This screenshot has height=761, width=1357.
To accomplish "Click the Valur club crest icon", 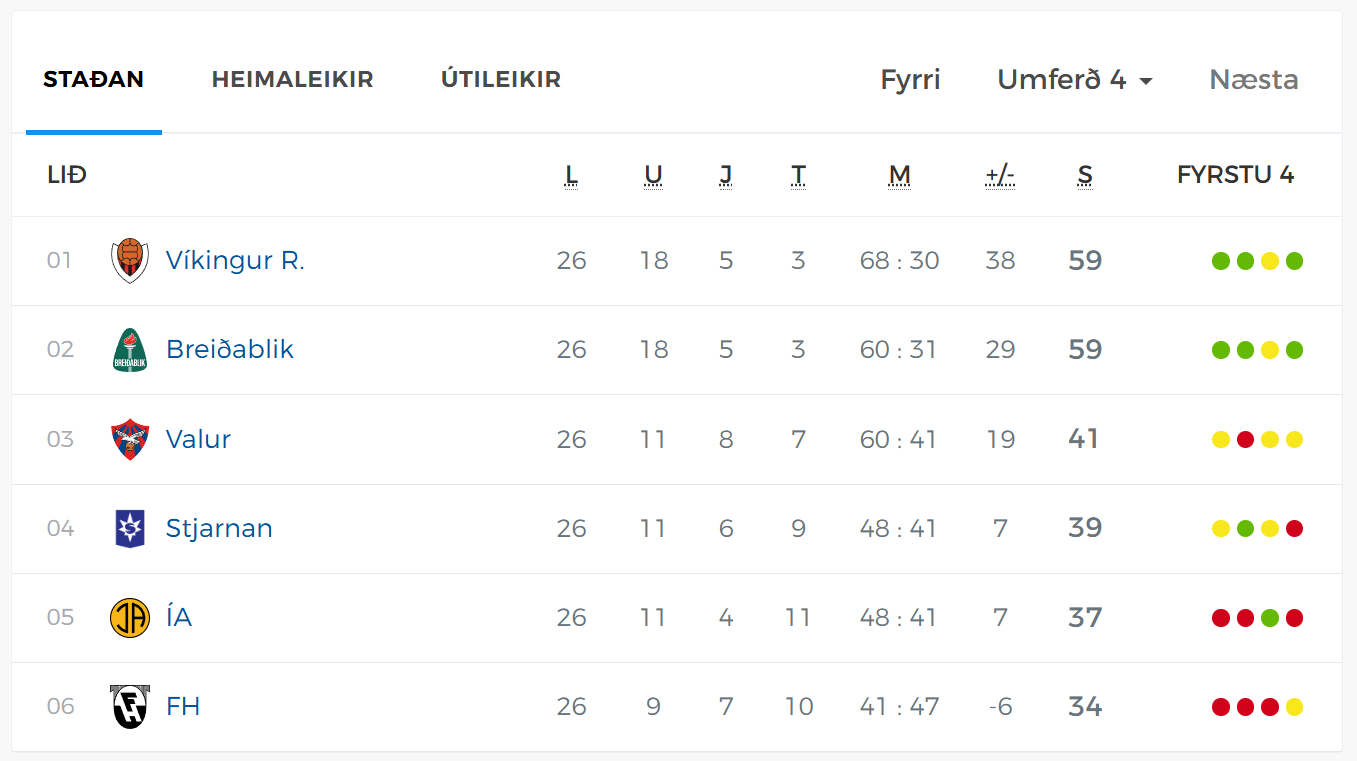I will point(129,439).
